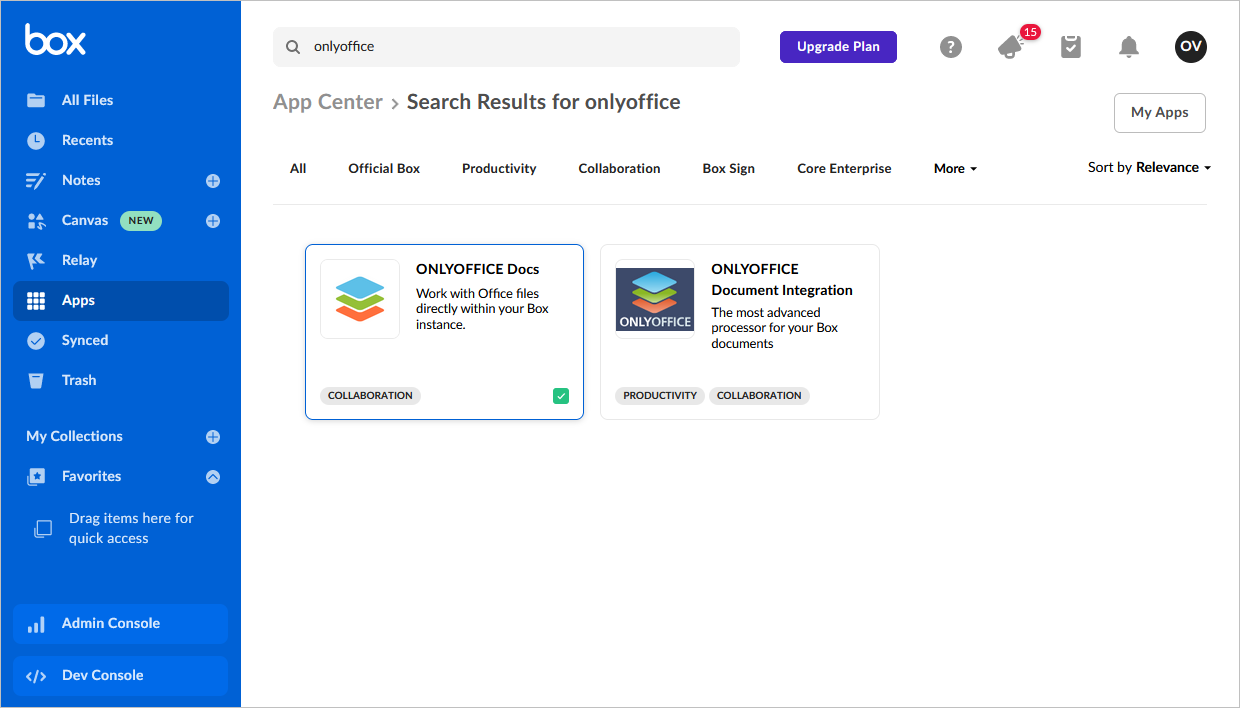Screen dimensions: 1240x708
Task: Add a new Note with the plus button
Action: click(212, 180)
